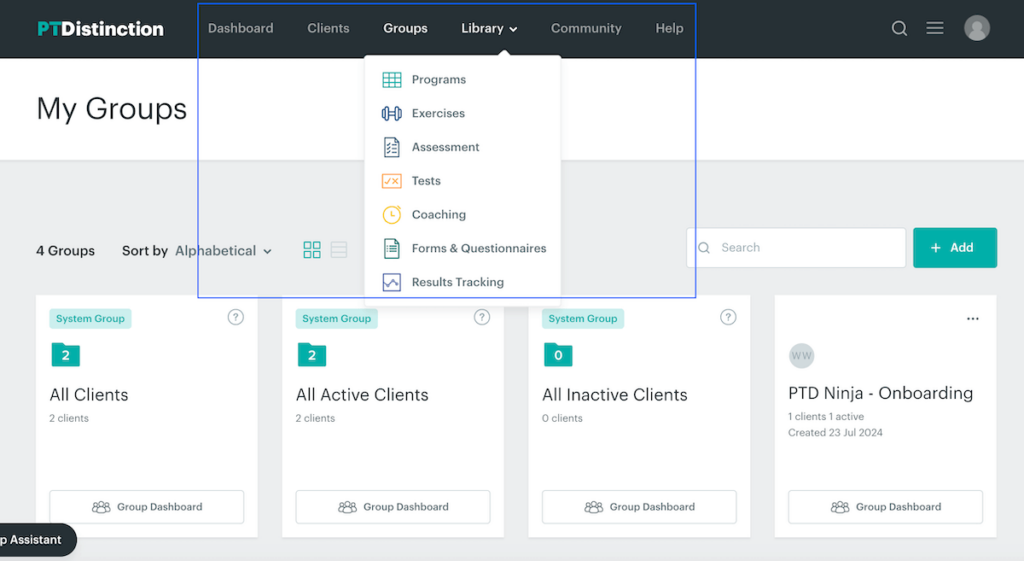Click help icon on All Inactive Clients card
This screenshot has height=561, width=1024.
[728, 317]
